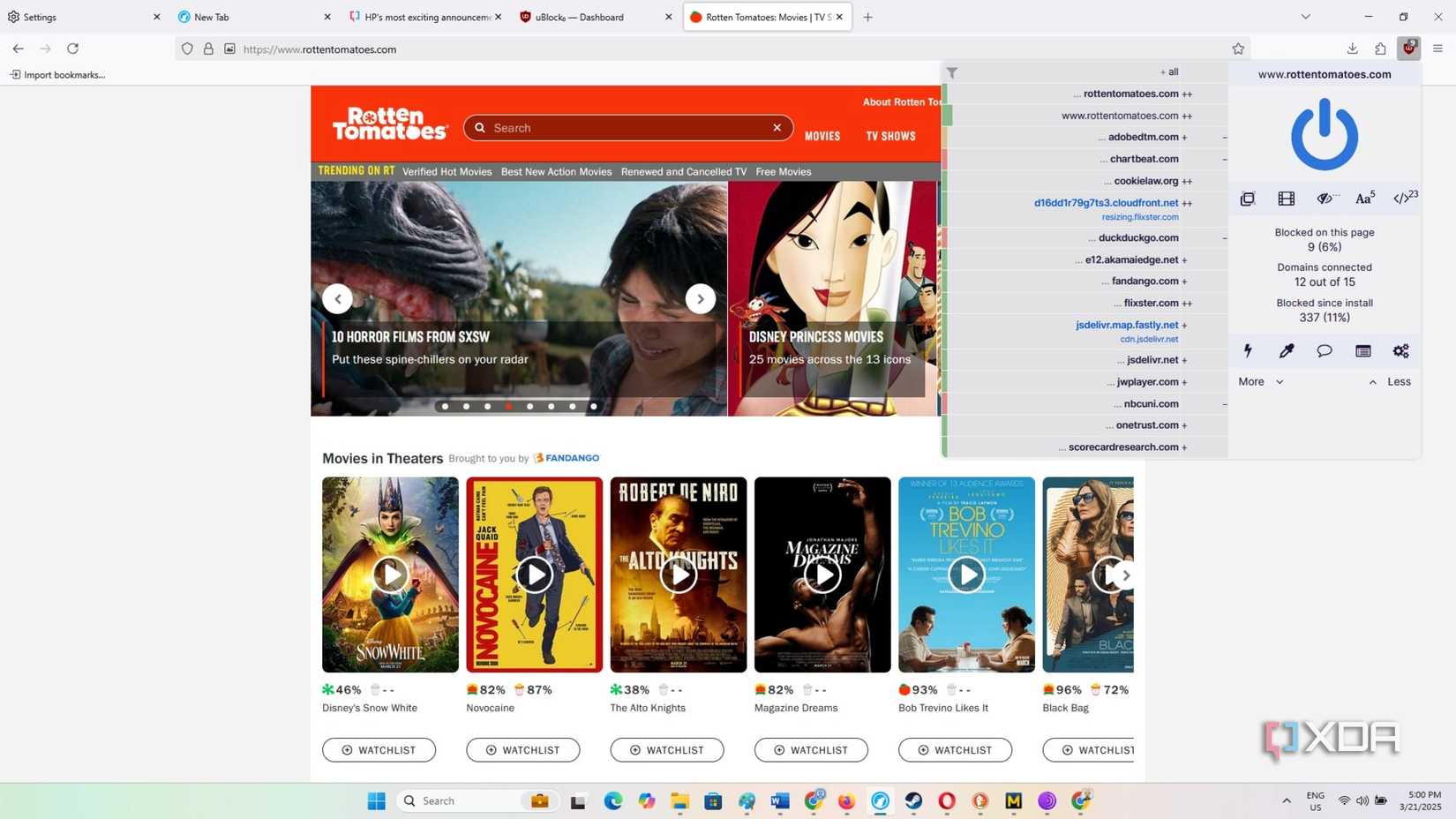The width and height of the screenshot is (1456, 819).
Task: Go to the previous carousel slide
Action: click(x=337, y=299)
